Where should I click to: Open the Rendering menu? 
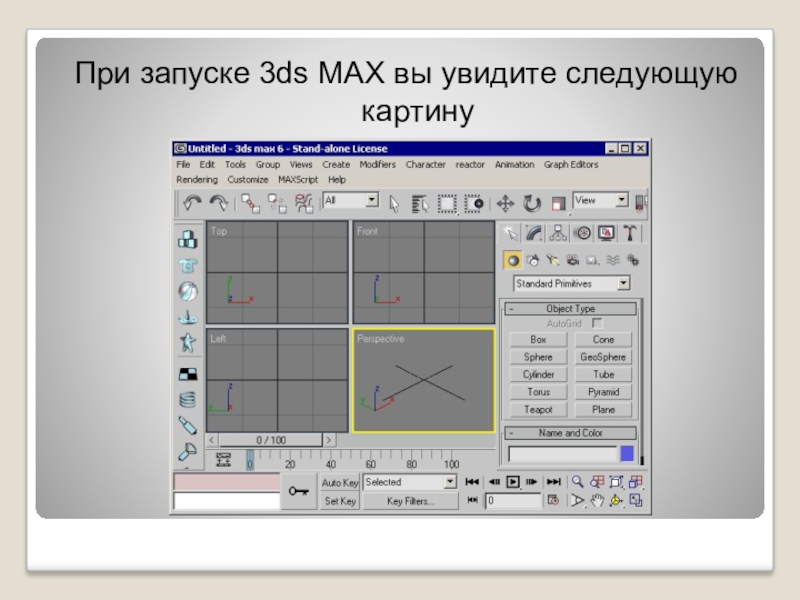(x=196, y=180)
